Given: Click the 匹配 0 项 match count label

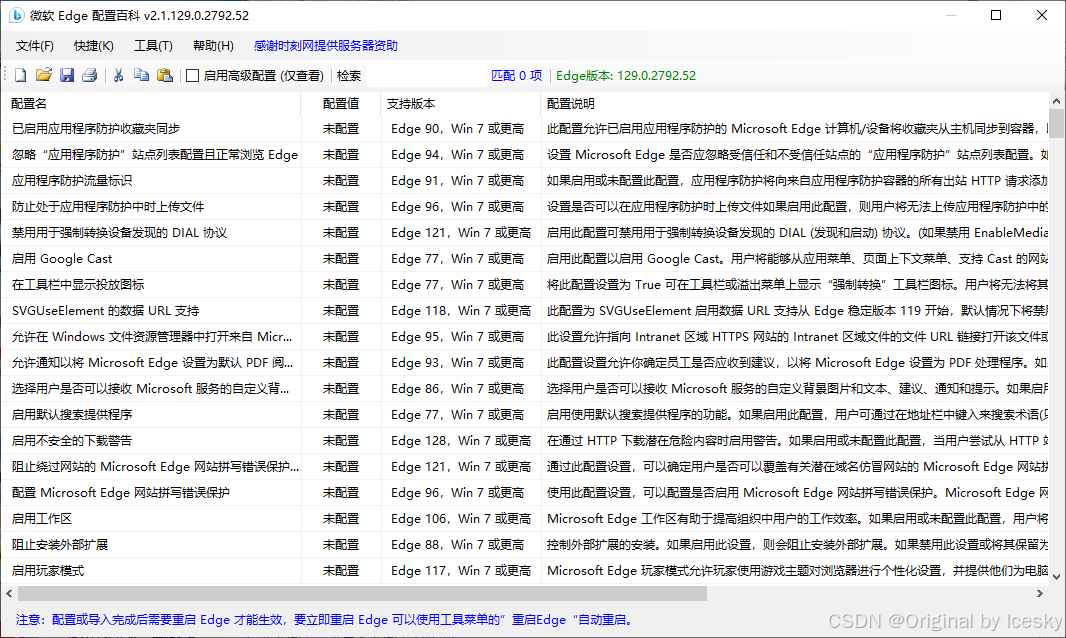Looking at the screenshot, I should (x=517, y=75).
